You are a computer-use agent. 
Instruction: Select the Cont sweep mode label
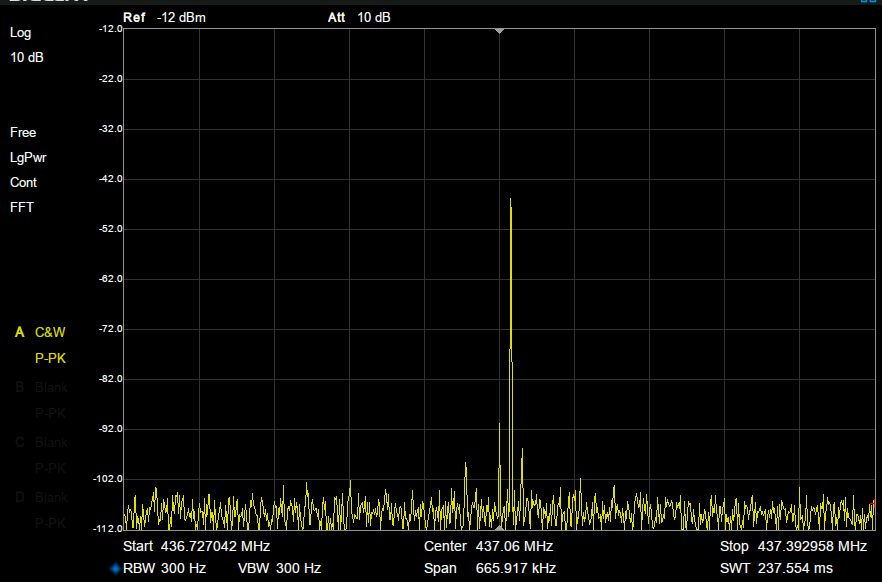(23, 183)
